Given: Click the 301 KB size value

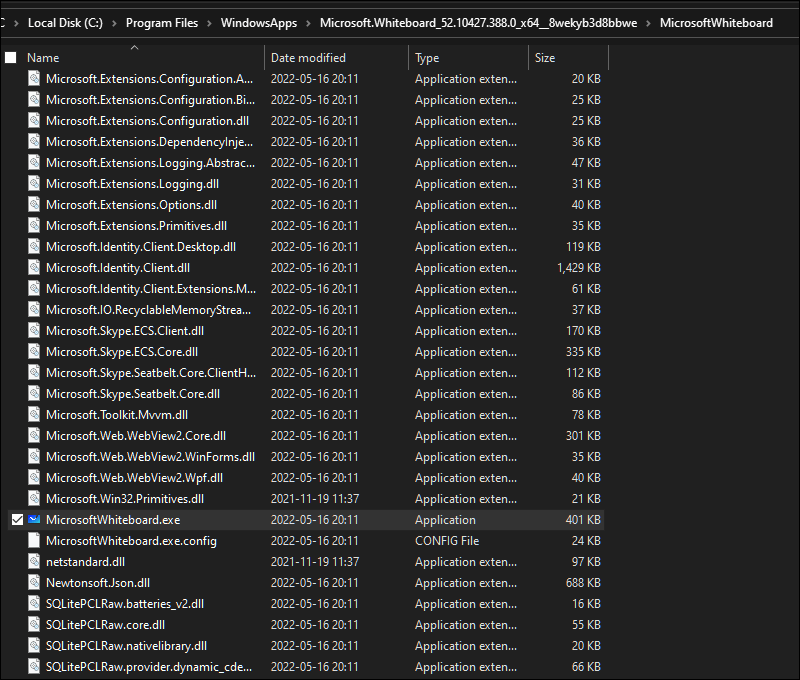Looking at the screenshot, I should [583, 436].
